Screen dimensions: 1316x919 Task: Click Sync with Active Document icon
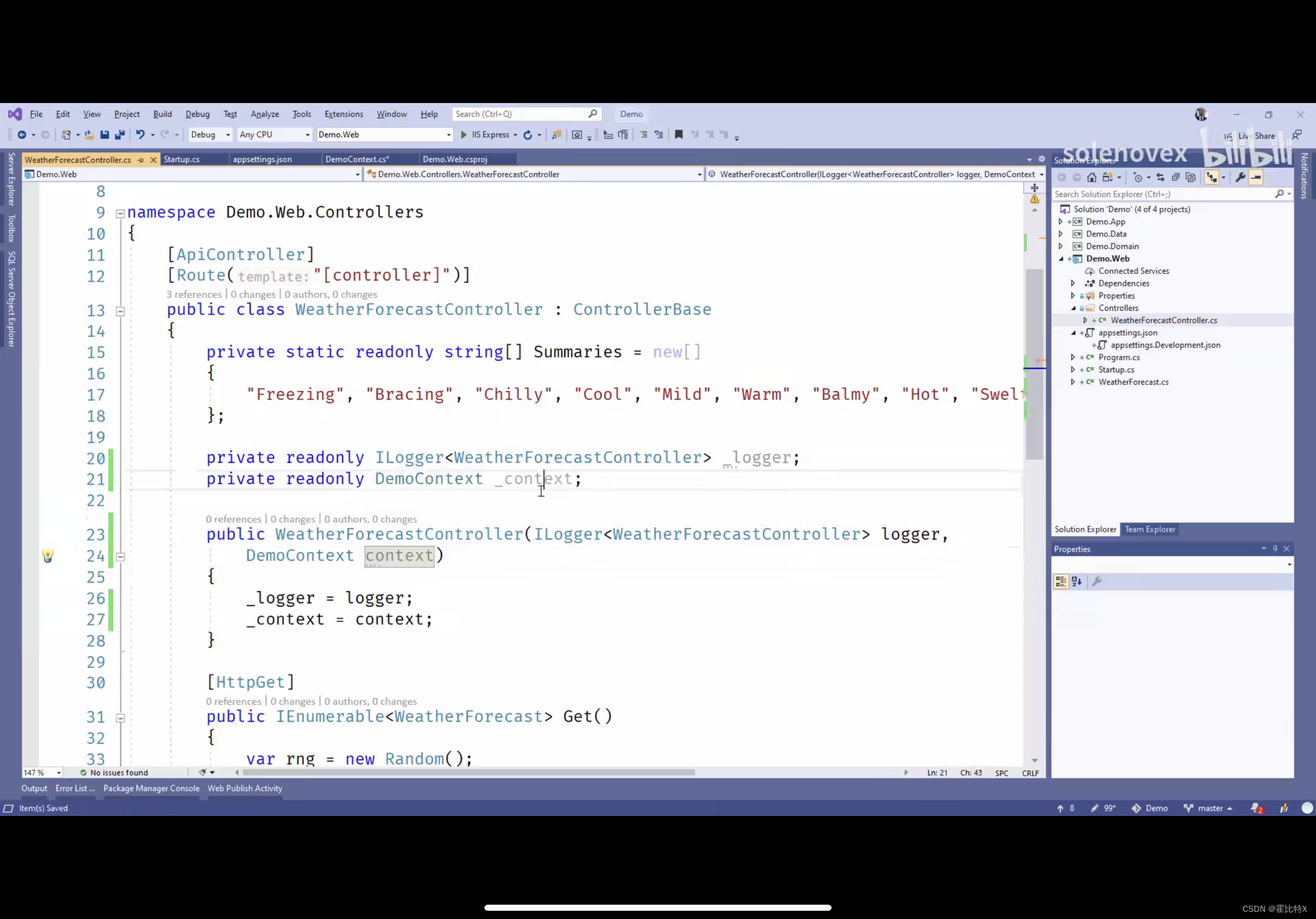click(x=1161, y=177)
